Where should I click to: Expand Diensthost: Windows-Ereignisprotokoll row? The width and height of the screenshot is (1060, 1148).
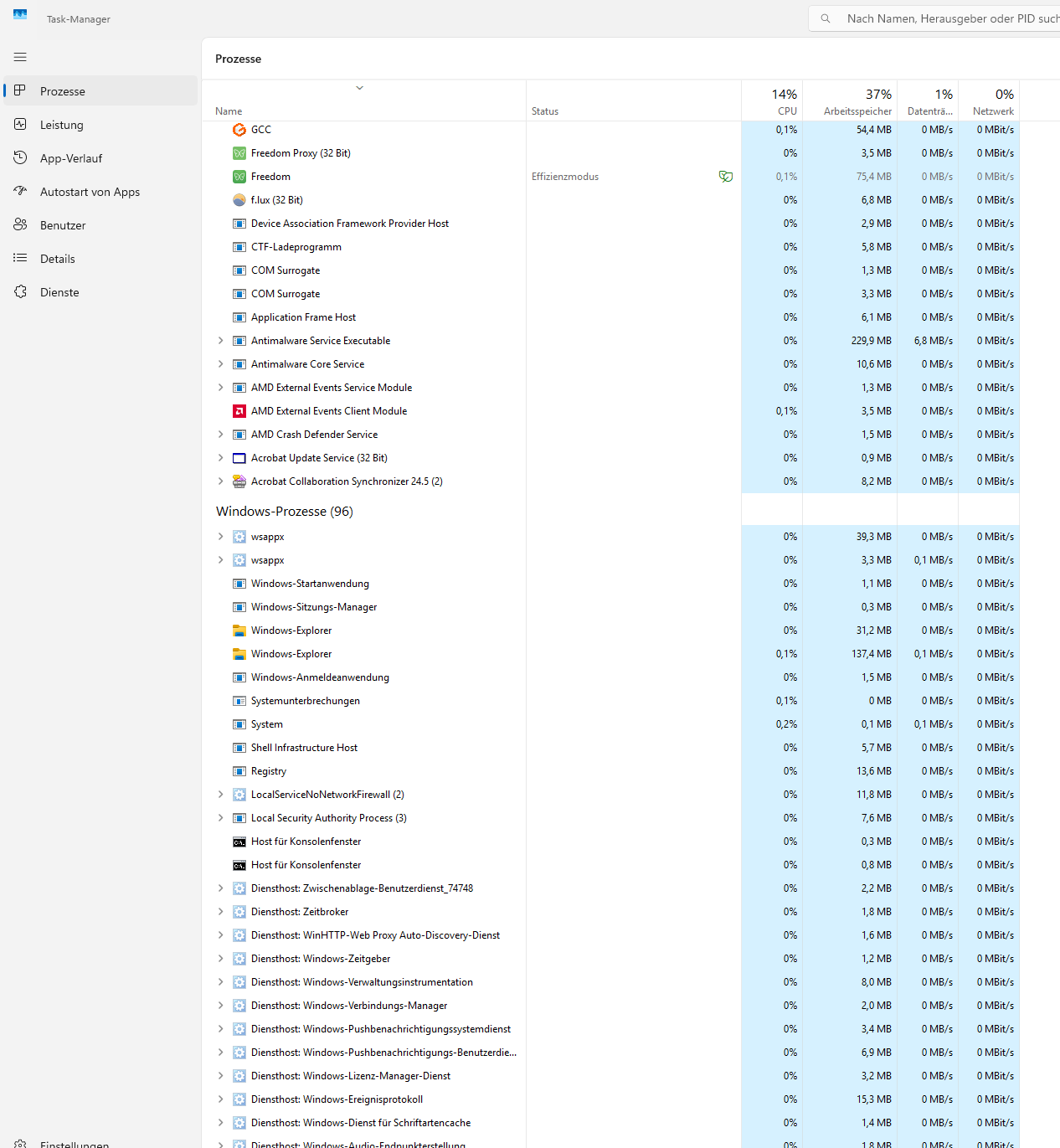[220, 1099]
